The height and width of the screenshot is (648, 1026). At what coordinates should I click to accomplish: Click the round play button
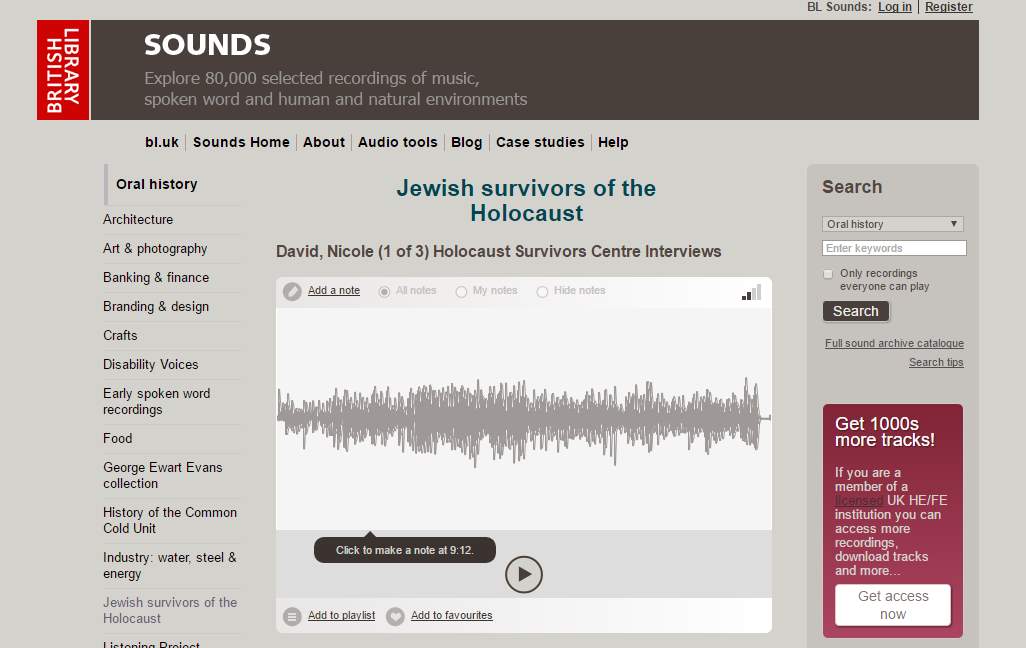[x=523, y=574]
